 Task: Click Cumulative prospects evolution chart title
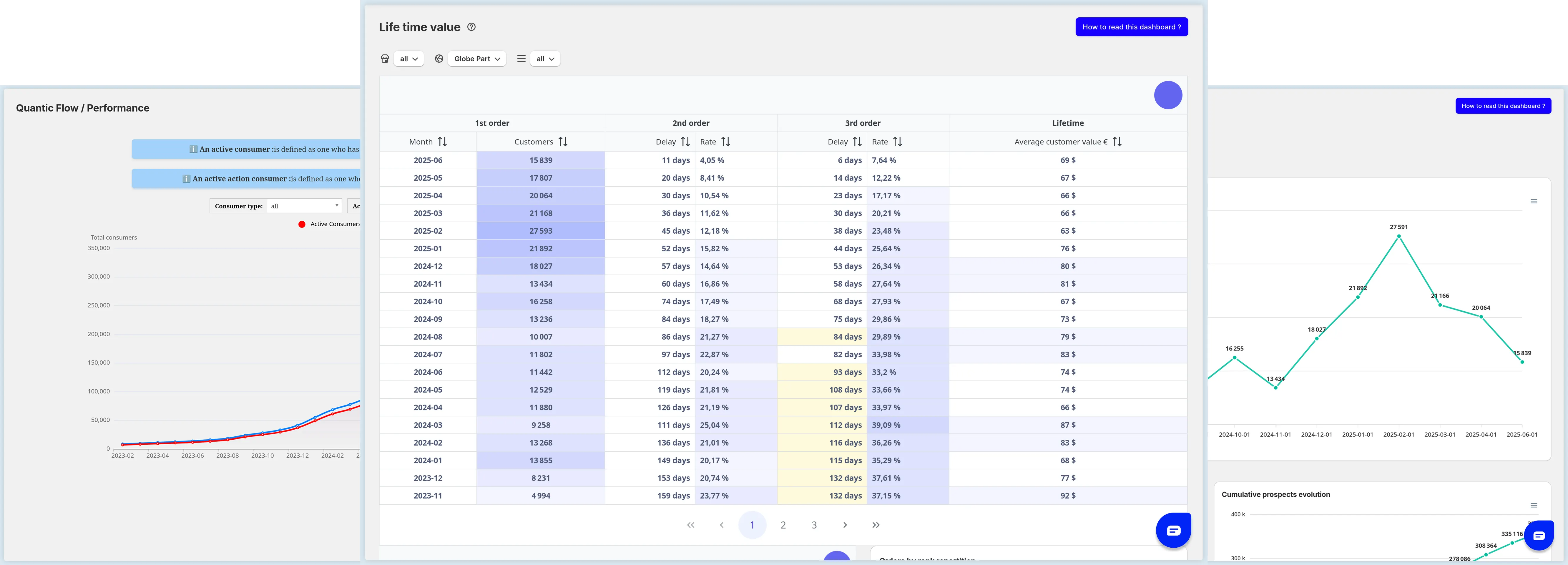(1276, 494)
